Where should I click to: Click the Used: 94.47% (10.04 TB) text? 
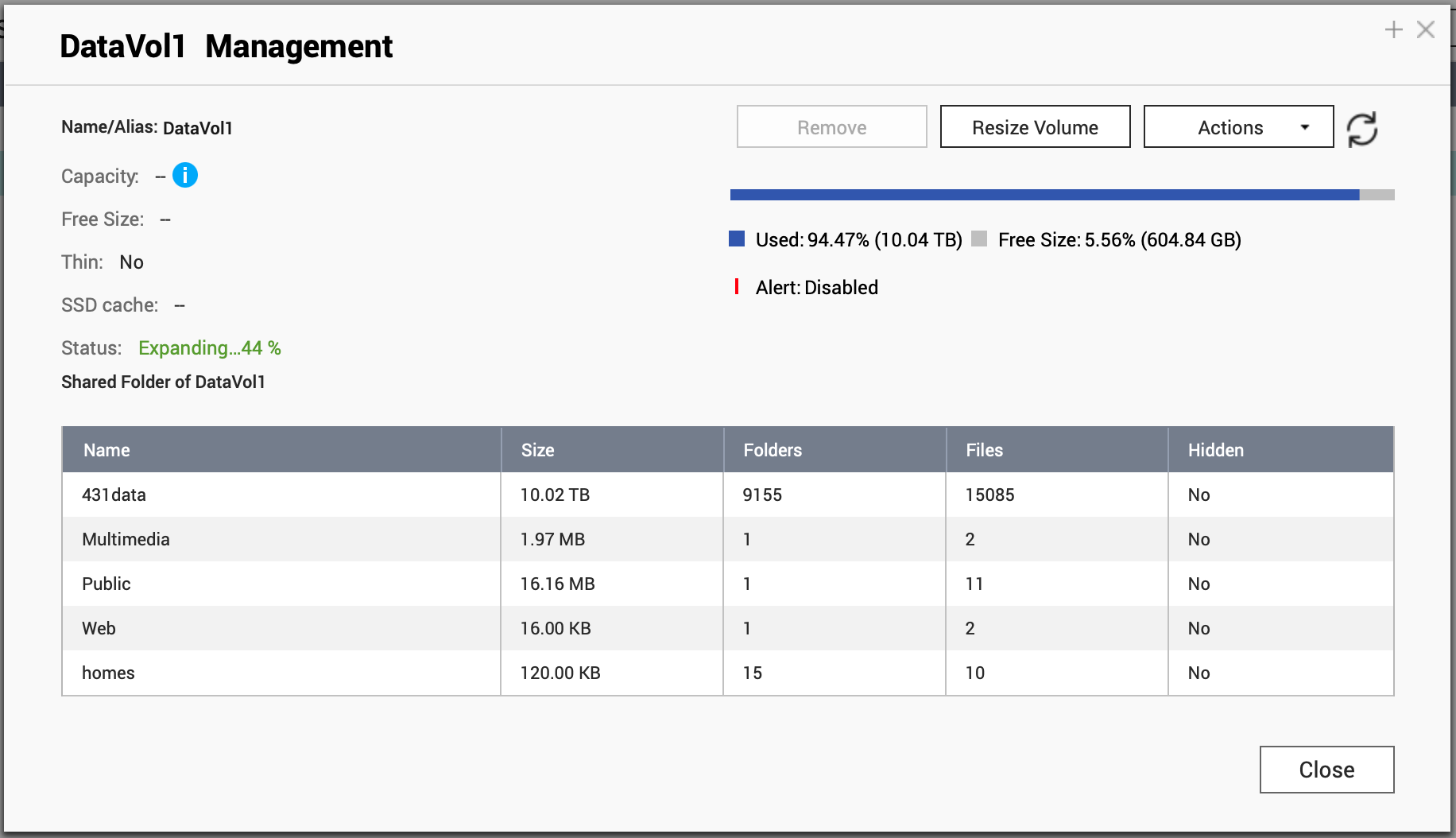859,239
